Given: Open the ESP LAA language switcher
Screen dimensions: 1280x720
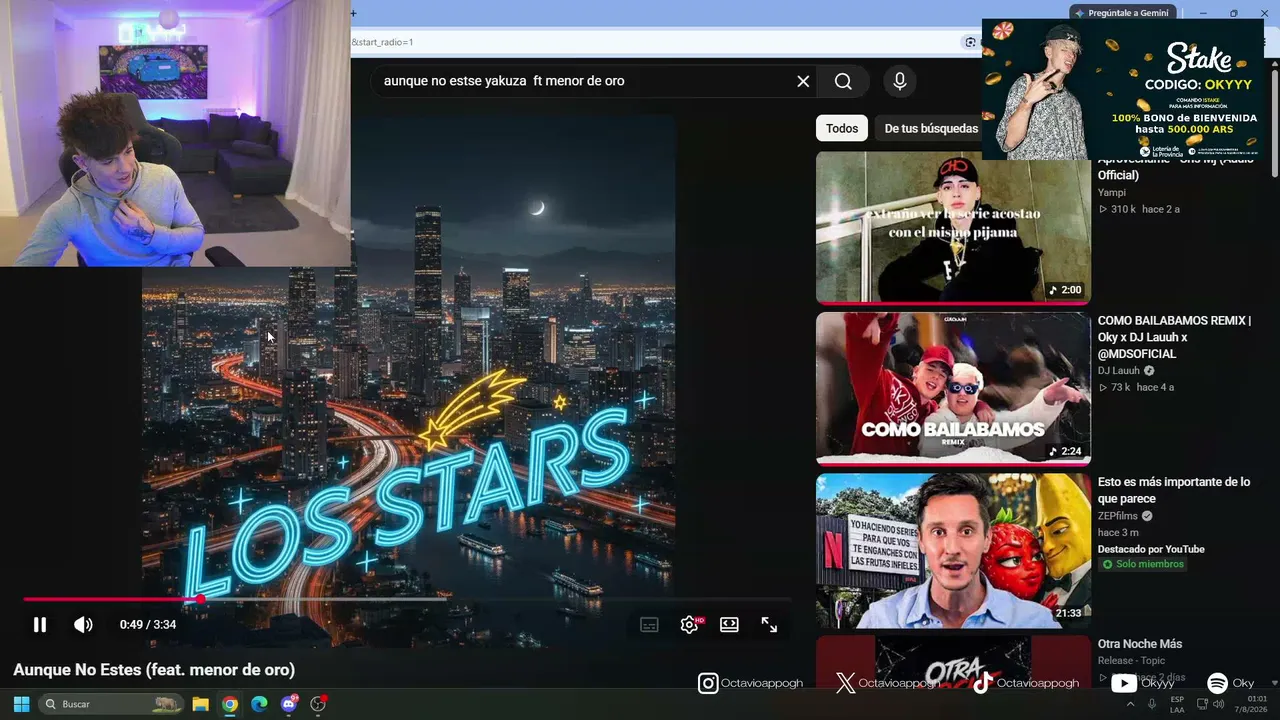Looking at the screenshot, I should coord(1177,704).
